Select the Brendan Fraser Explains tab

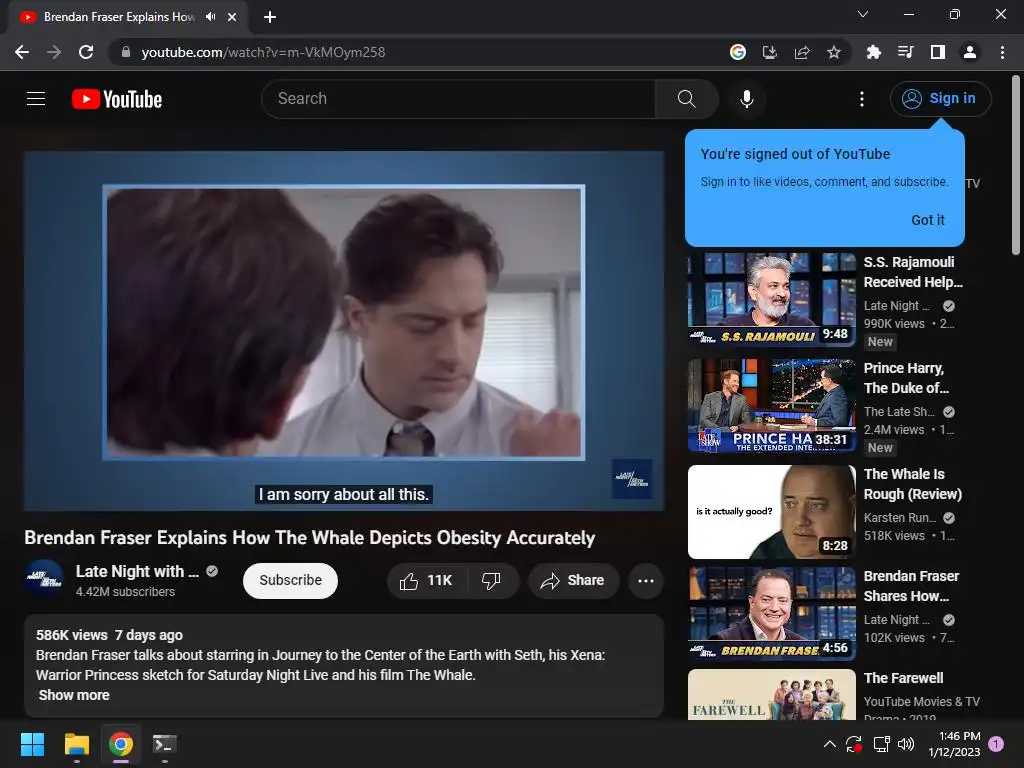click(x=119, y=17)
